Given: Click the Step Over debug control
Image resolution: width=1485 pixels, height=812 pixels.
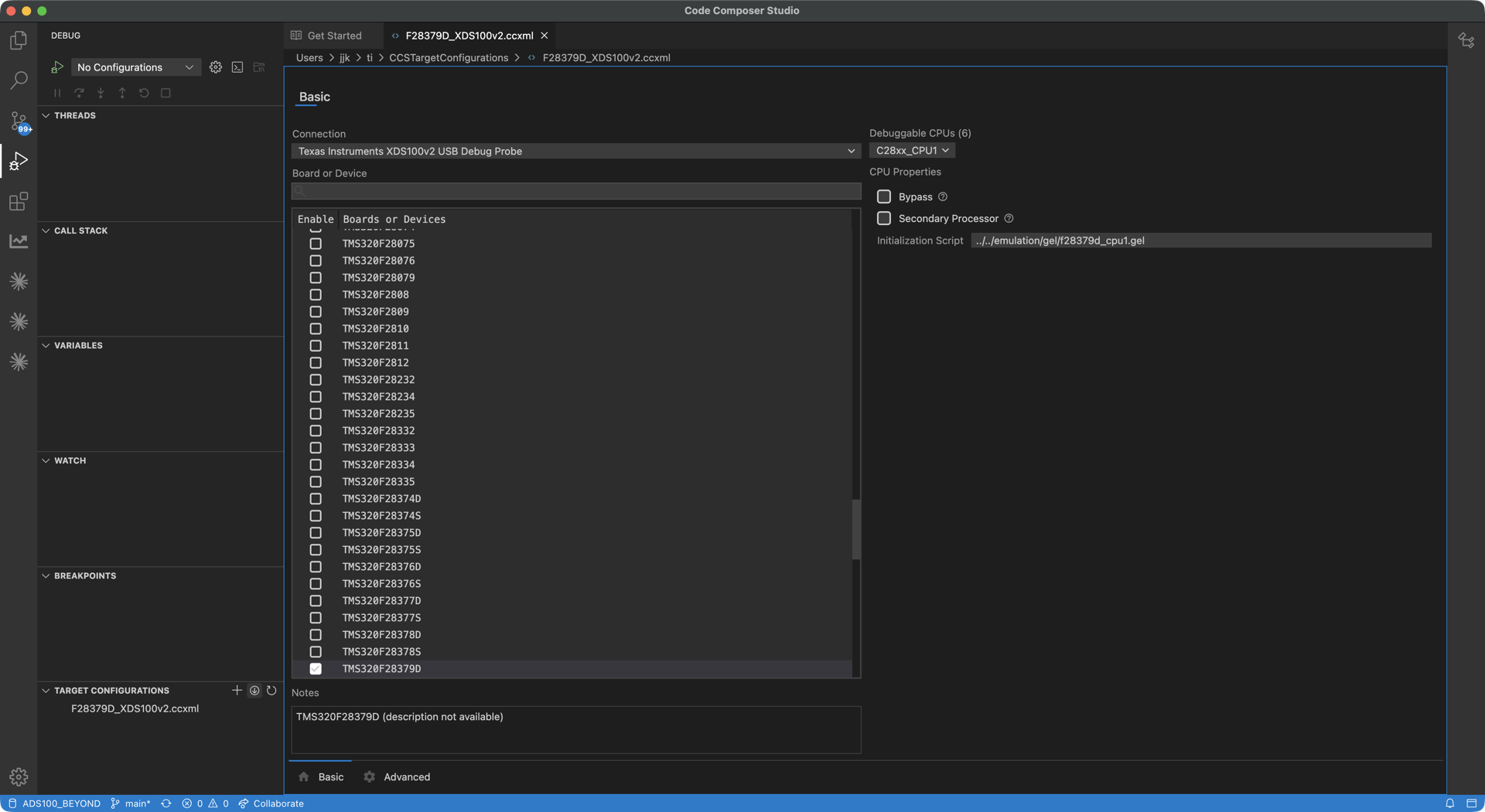Looking at the screenshot, I should click(x=79, y=93).
